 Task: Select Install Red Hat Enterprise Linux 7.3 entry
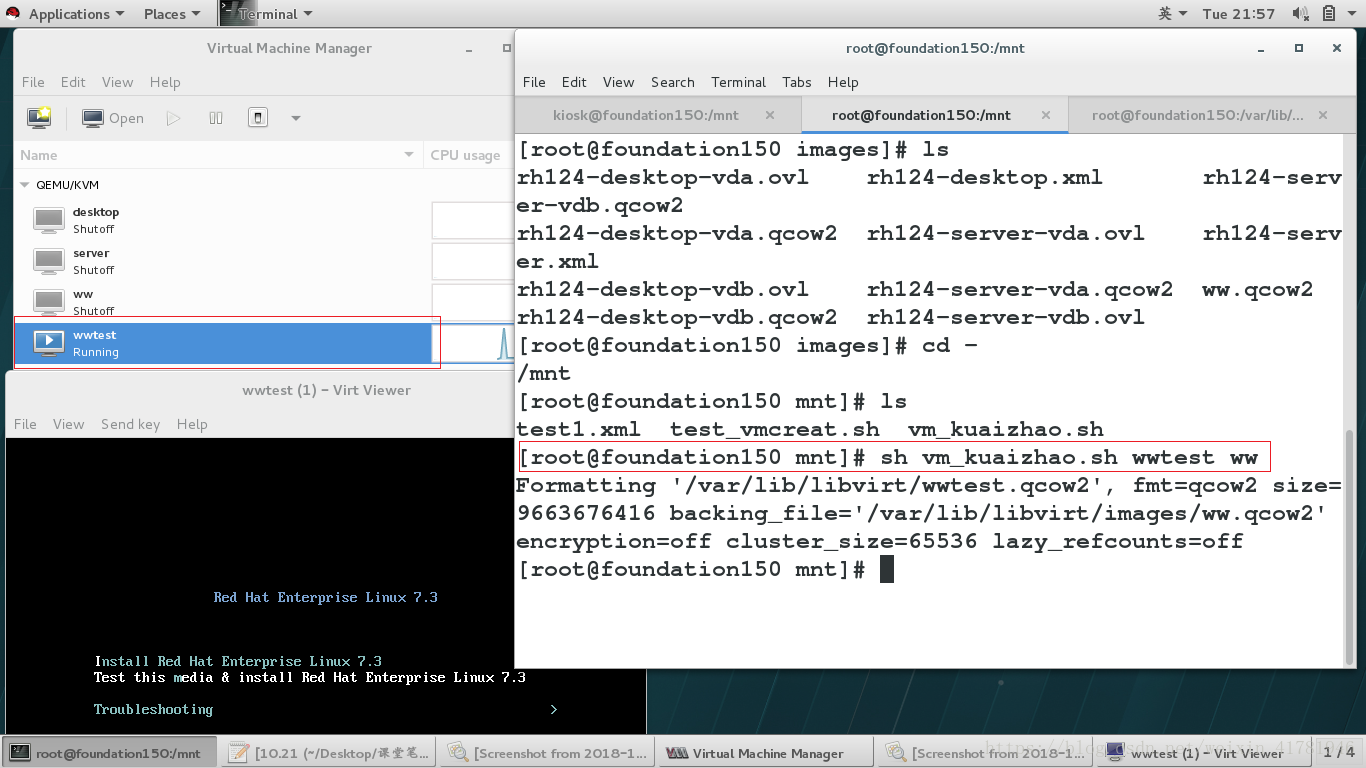point(238,661)
